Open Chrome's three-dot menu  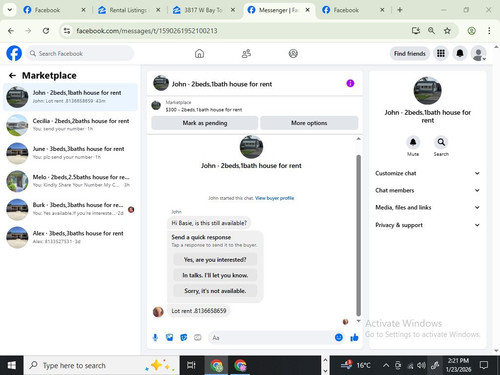point(489,31)
